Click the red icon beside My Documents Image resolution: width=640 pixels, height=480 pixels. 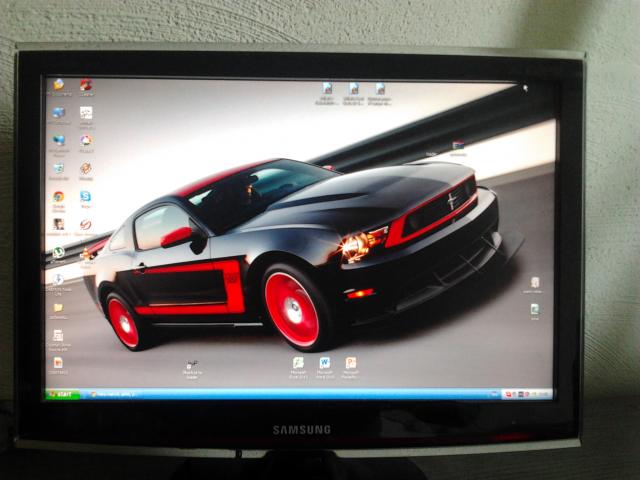(x=86, y=85)
